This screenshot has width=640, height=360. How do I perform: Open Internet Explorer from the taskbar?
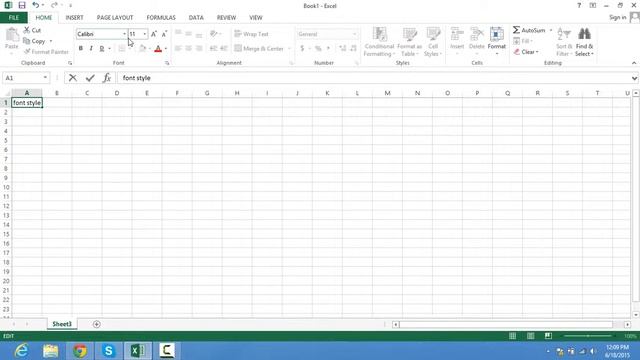click(x=21, y=351)
